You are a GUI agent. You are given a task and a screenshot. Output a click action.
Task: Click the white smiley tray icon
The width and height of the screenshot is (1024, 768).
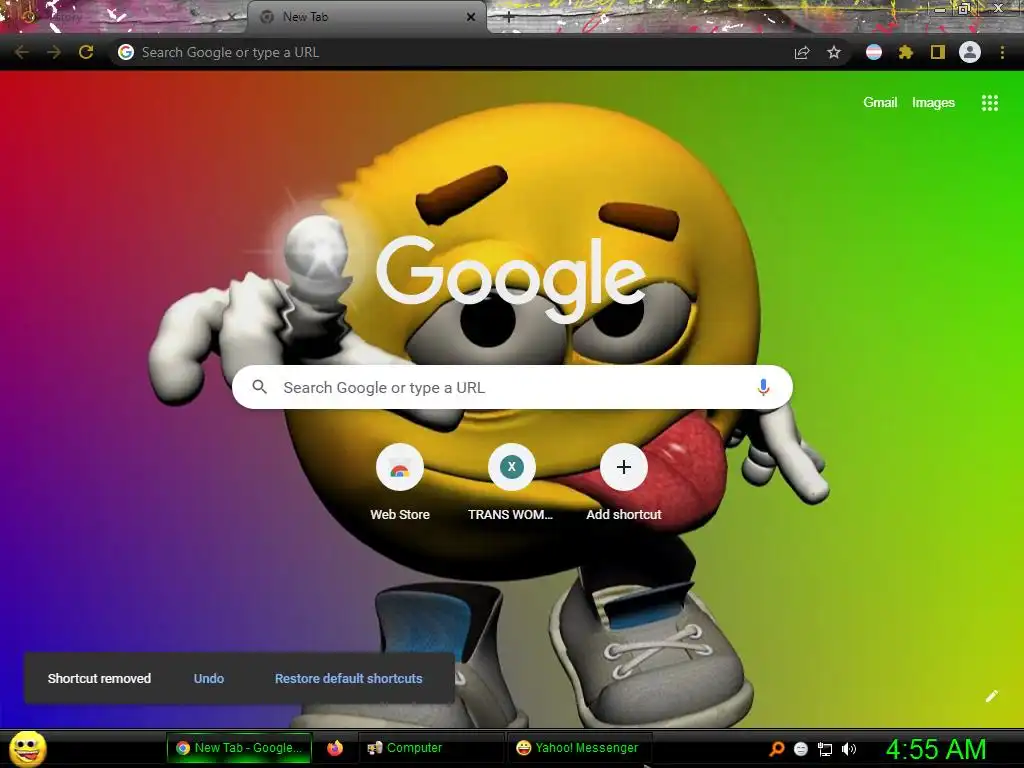(x=801, y=749)
